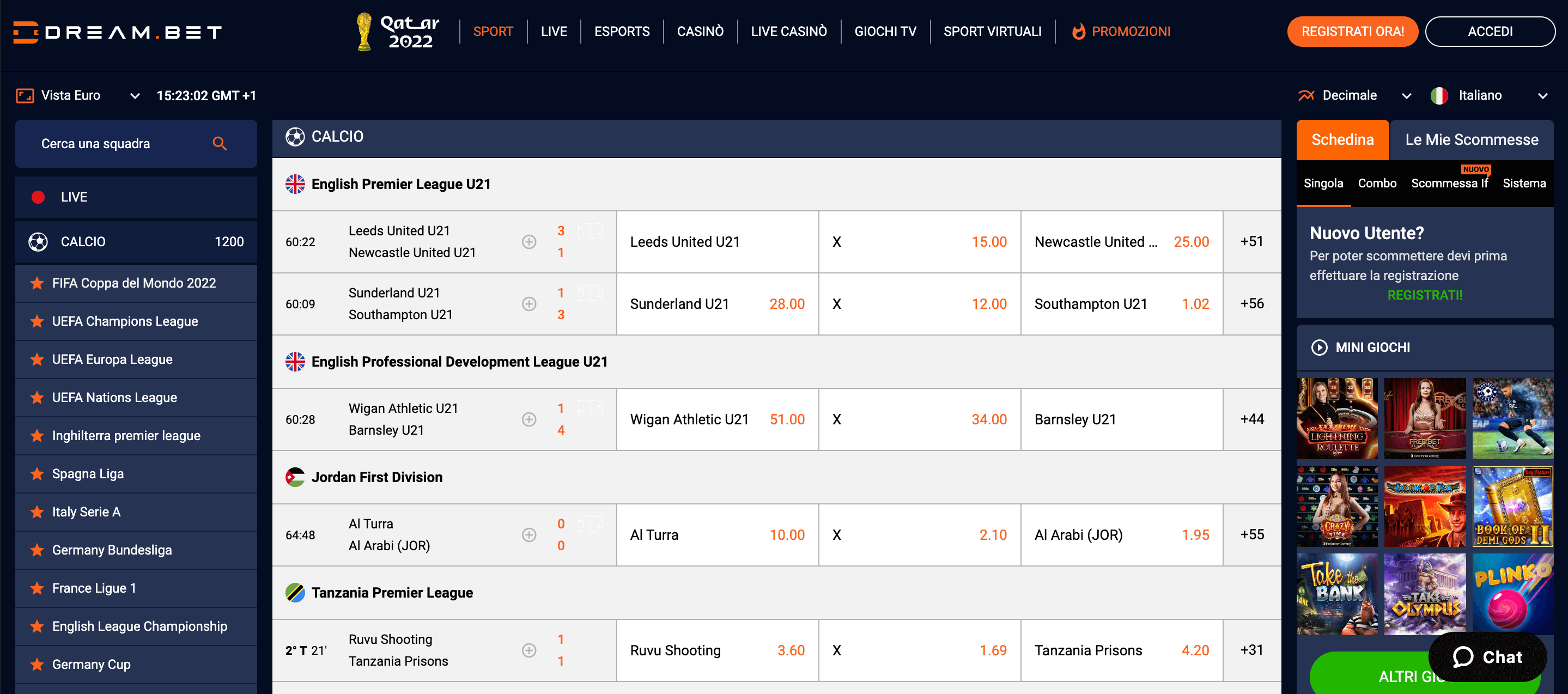Open the Take the Bank game thumbnail
The width and height of the screenshot is (1568, 694).
(1336, 594)
